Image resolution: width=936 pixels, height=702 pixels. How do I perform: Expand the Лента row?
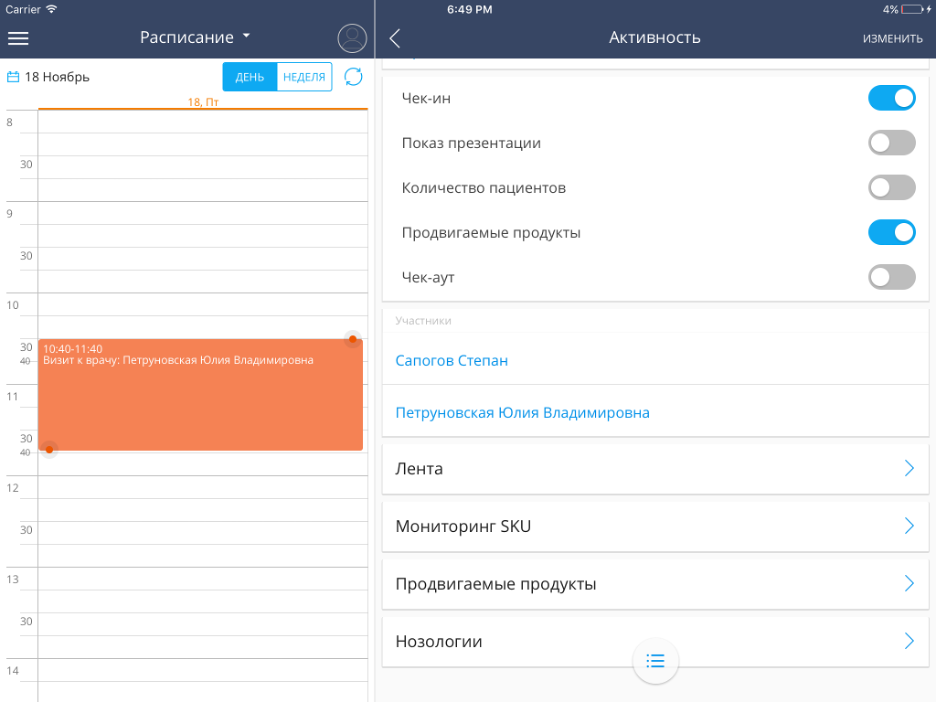(655, 468)
